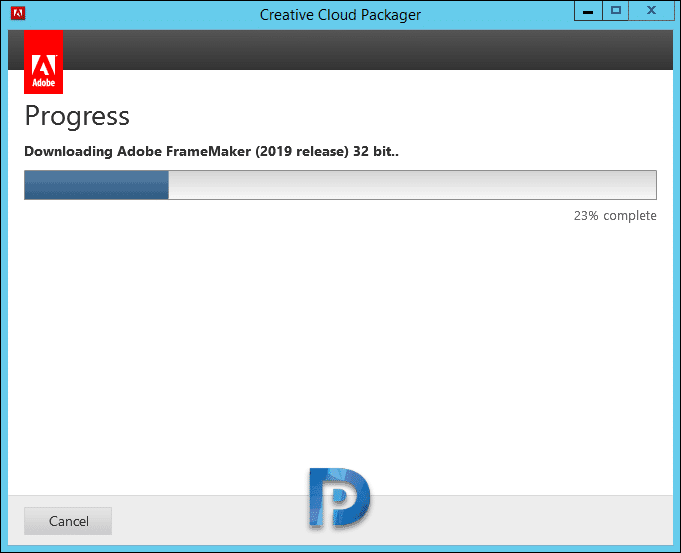Click the Downloading Adobe FrameMaker status text
Viewport: 681px width, 553px height.
[x=212, y=151]
